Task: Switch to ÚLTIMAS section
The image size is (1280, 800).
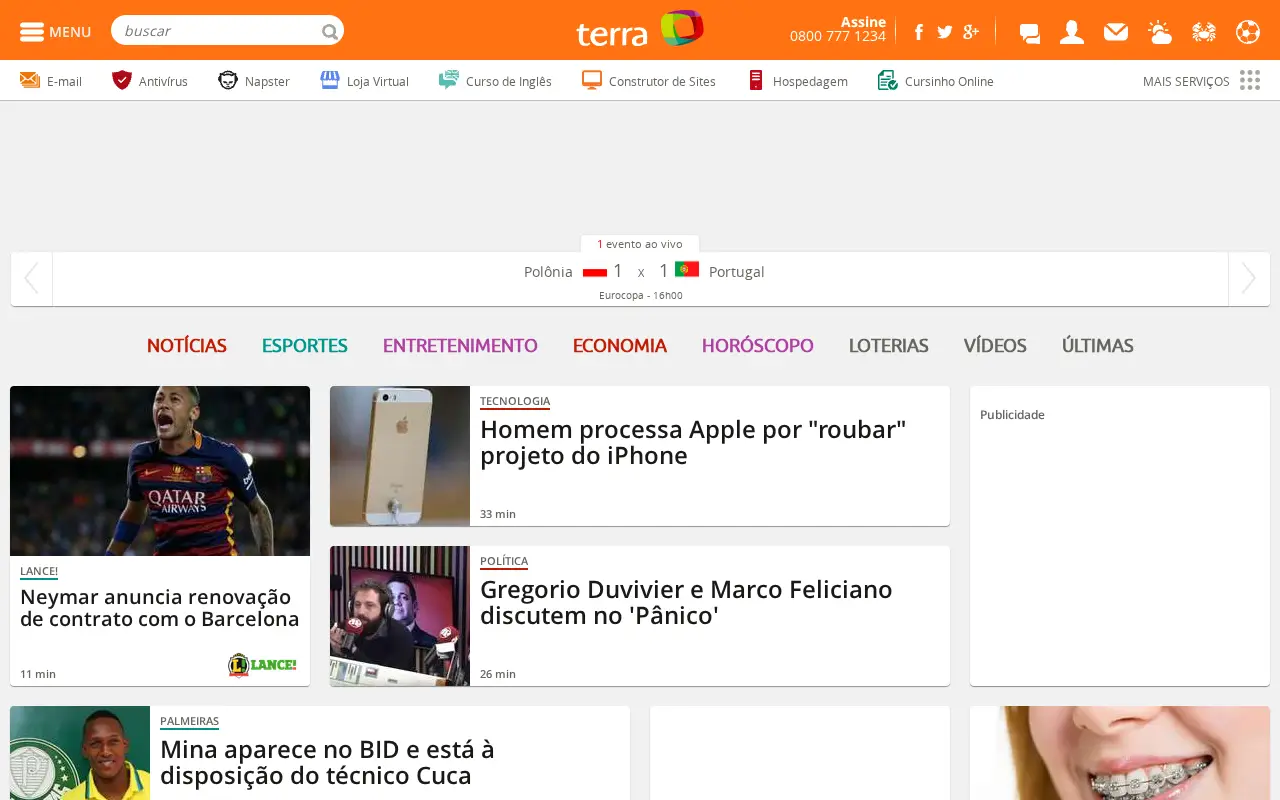Action: [x=1098, y=346]
